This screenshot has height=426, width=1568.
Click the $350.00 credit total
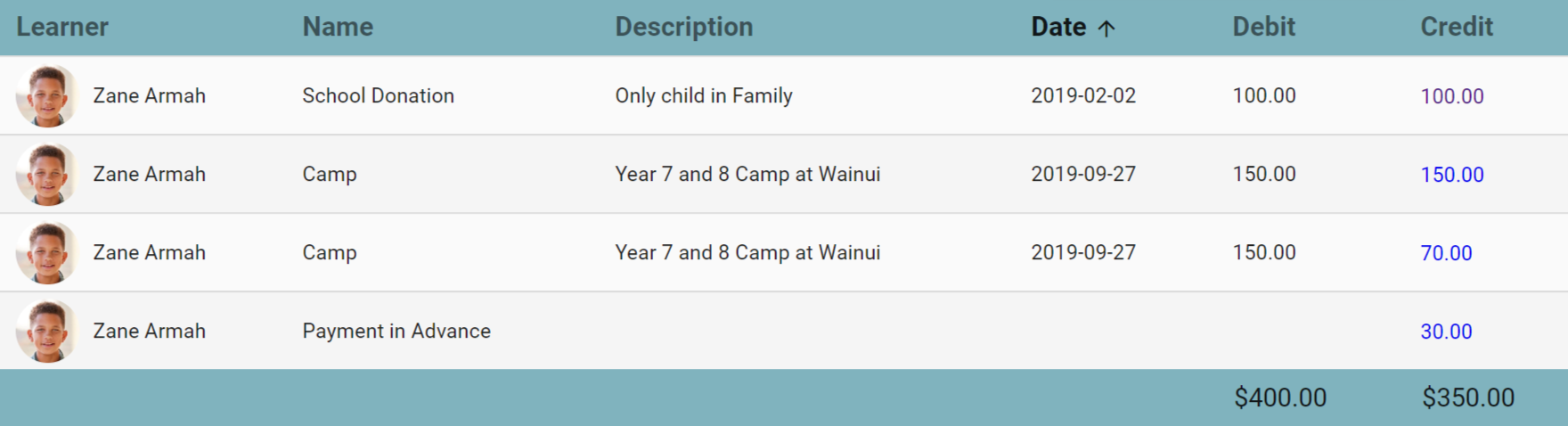pyautogui.click(x=1468, y=397)
